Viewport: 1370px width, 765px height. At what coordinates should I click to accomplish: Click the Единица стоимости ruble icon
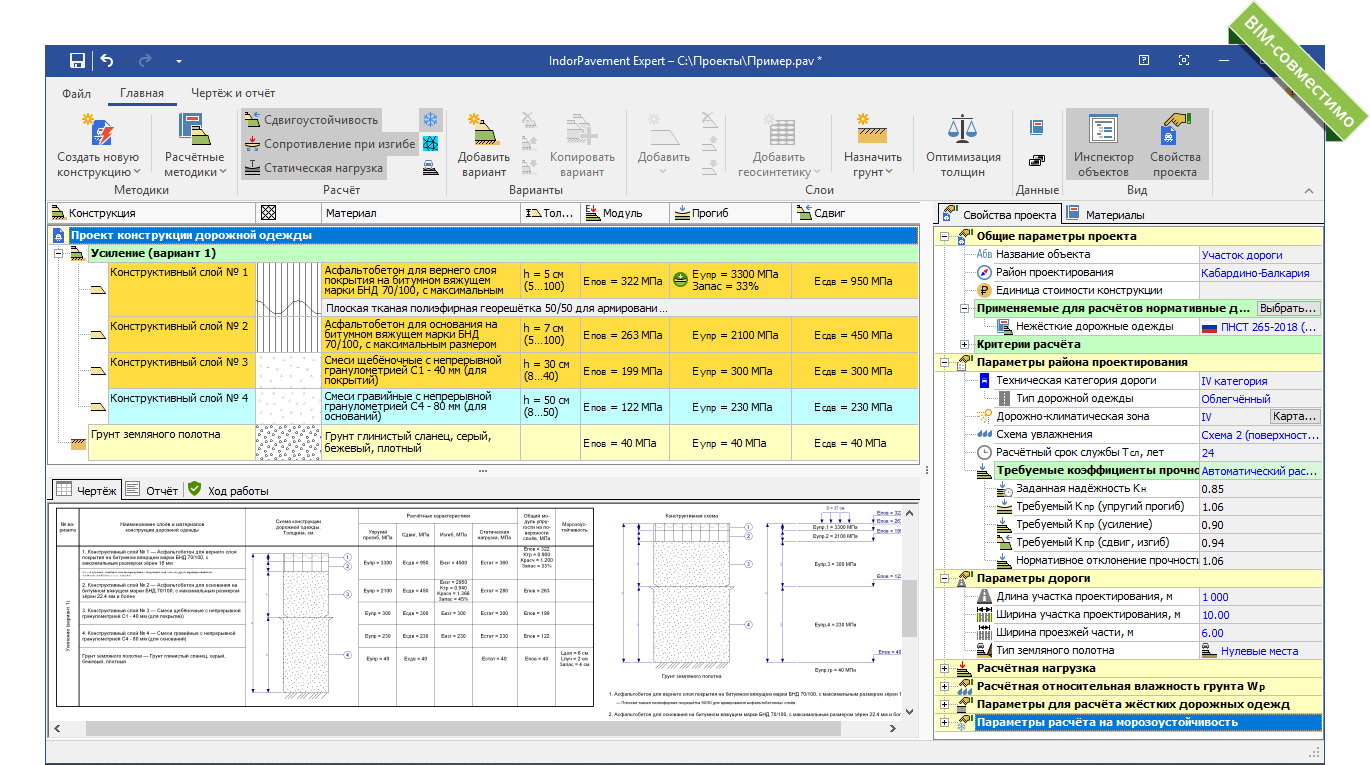984,290
